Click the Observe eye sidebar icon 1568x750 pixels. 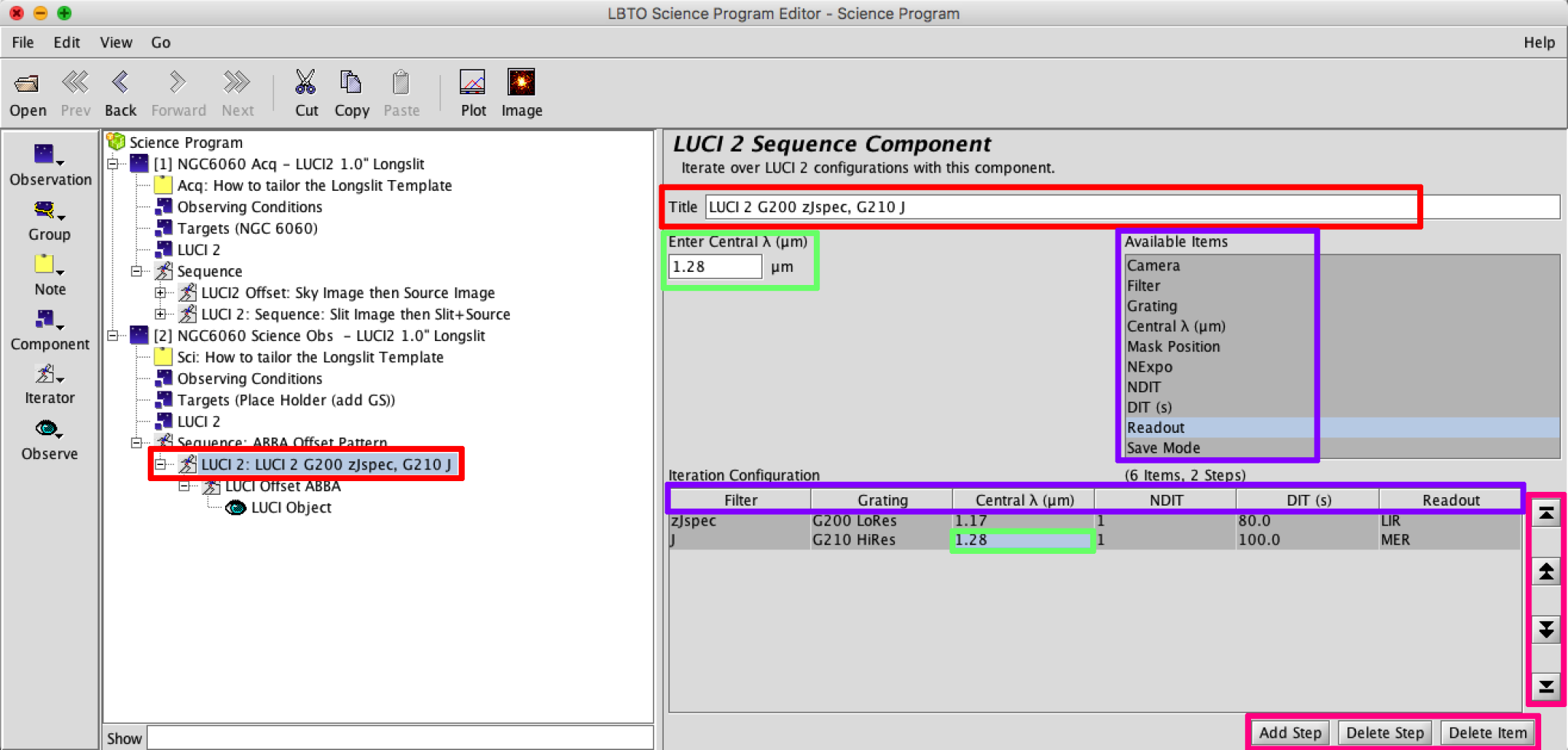pos(48,428)
